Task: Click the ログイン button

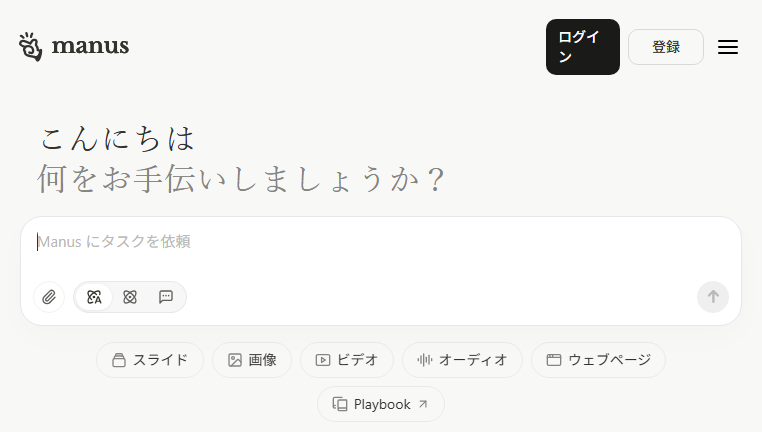Action: tap(583, 47)
